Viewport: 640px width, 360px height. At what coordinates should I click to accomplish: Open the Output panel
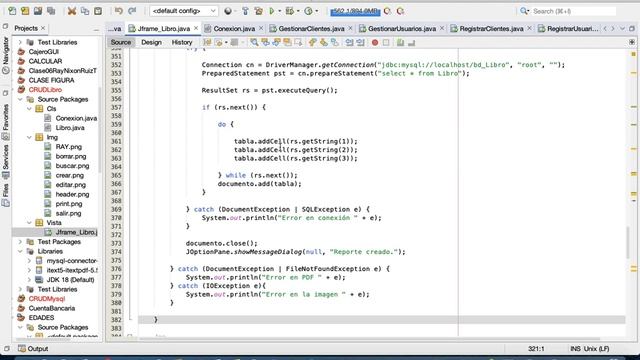[x=33, y=349]
